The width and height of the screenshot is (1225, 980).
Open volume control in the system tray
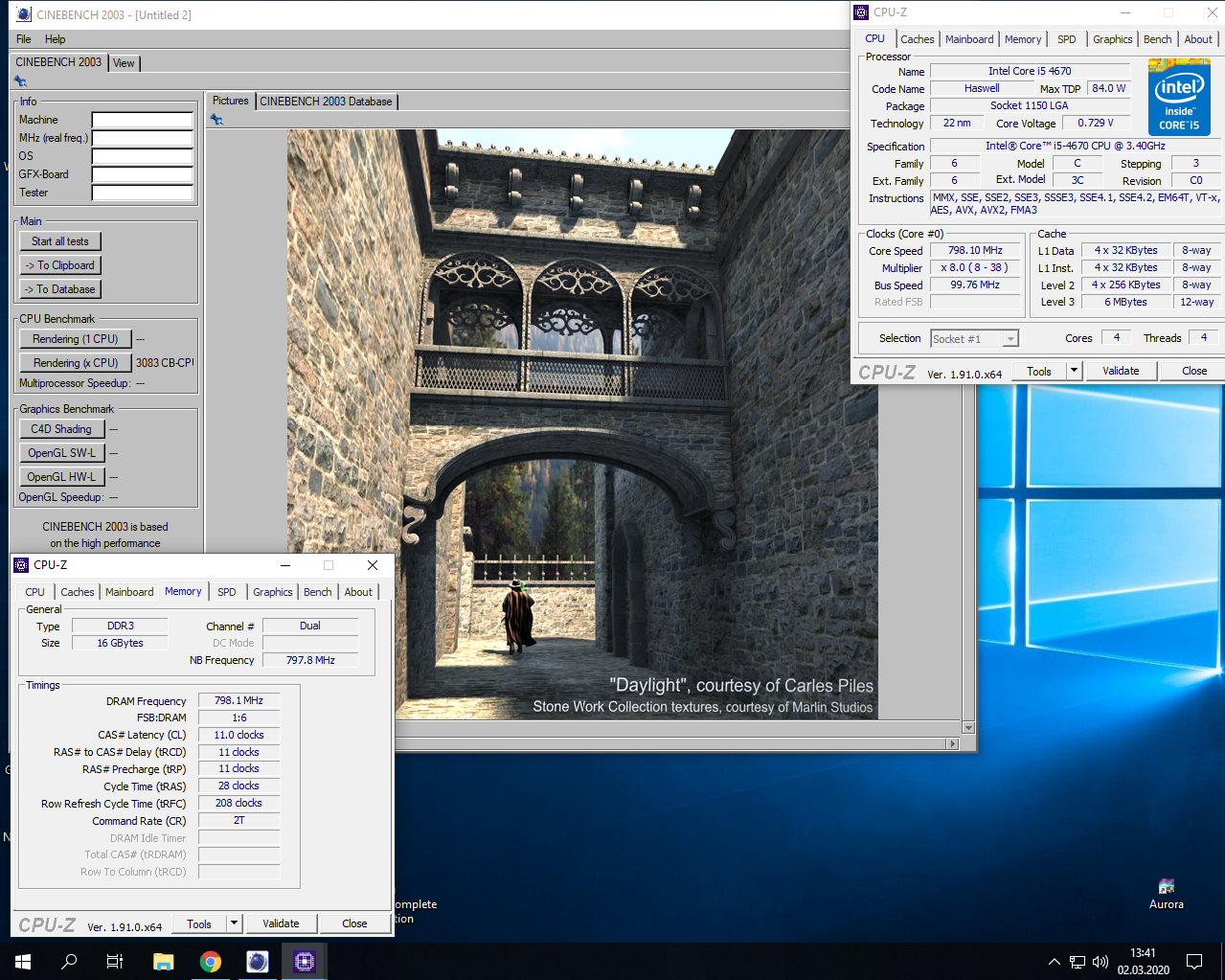pos(1100,961)
